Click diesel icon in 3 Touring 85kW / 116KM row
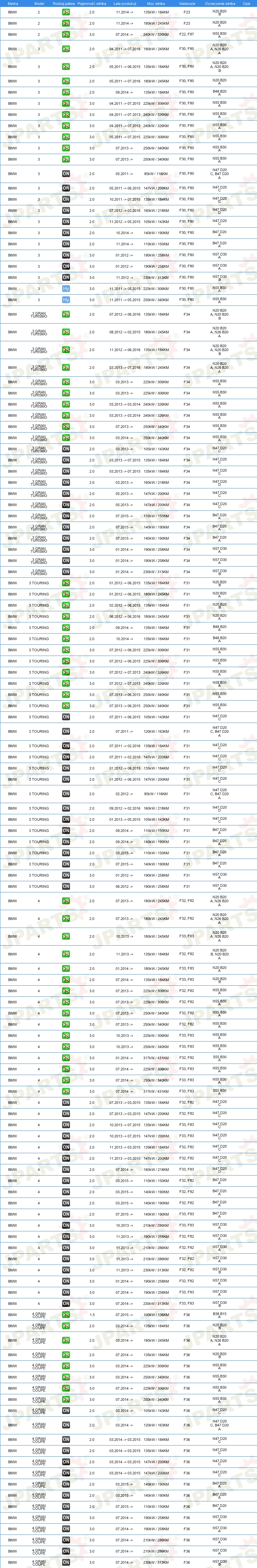This screenshot has width=257, height=1568. click(66, 794)
